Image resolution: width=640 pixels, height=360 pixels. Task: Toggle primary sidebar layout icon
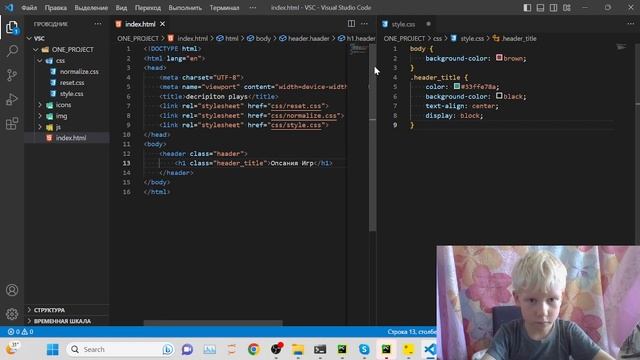[x=527, y=8]
